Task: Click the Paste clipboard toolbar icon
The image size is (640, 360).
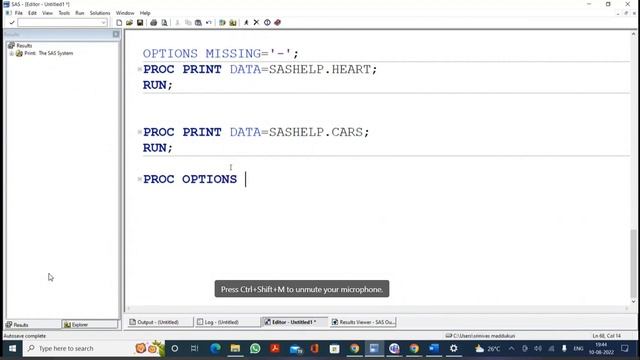Action: pos(198,22)
